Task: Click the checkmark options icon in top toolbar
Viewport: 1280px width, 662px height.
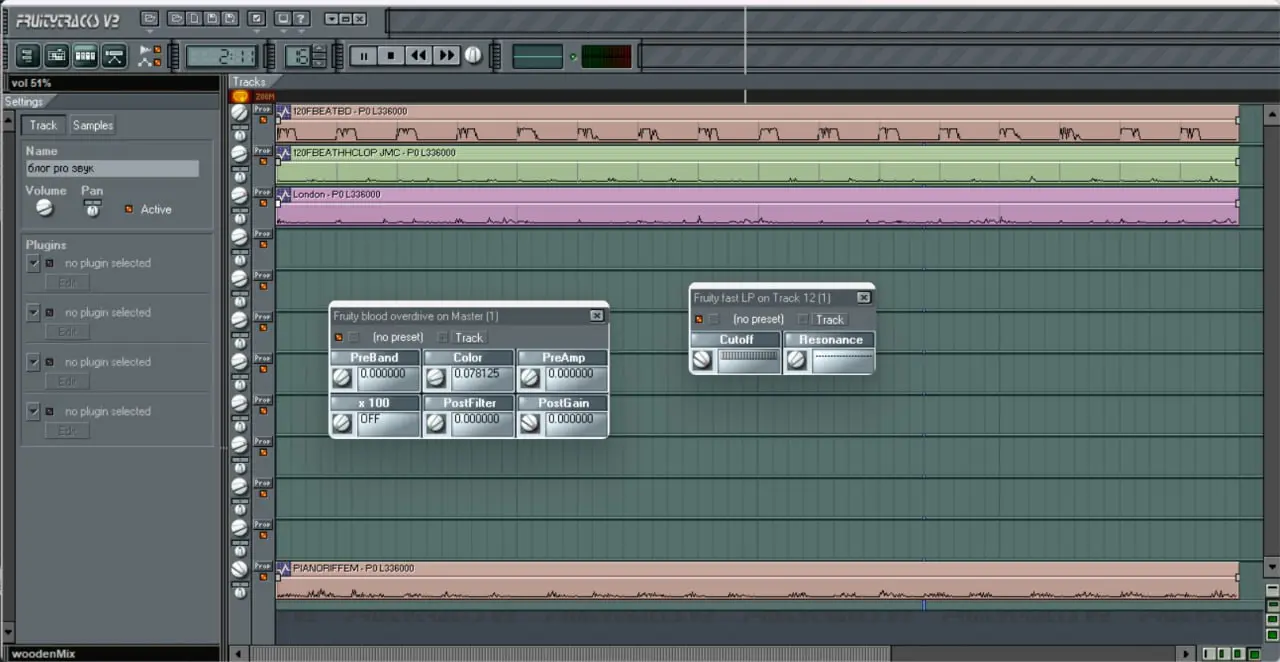Action: point(256,18)
